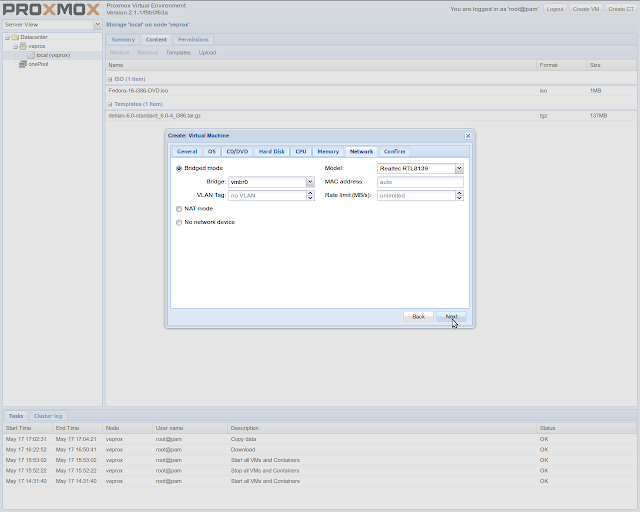Viewport: 640px width, 512px height.
Task: Switch to the Cluster log tab
Action: tap(48, 416)
